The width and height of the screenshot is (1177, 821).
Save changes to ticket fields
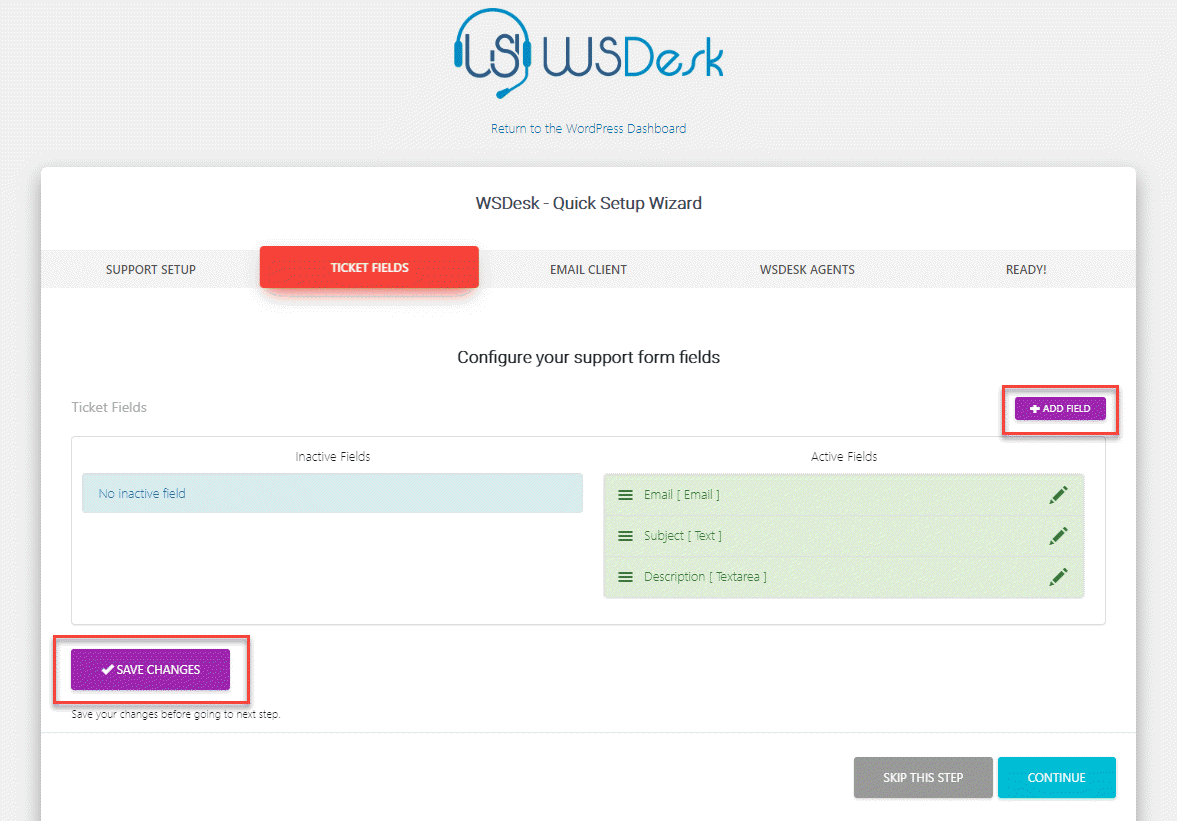150,669
